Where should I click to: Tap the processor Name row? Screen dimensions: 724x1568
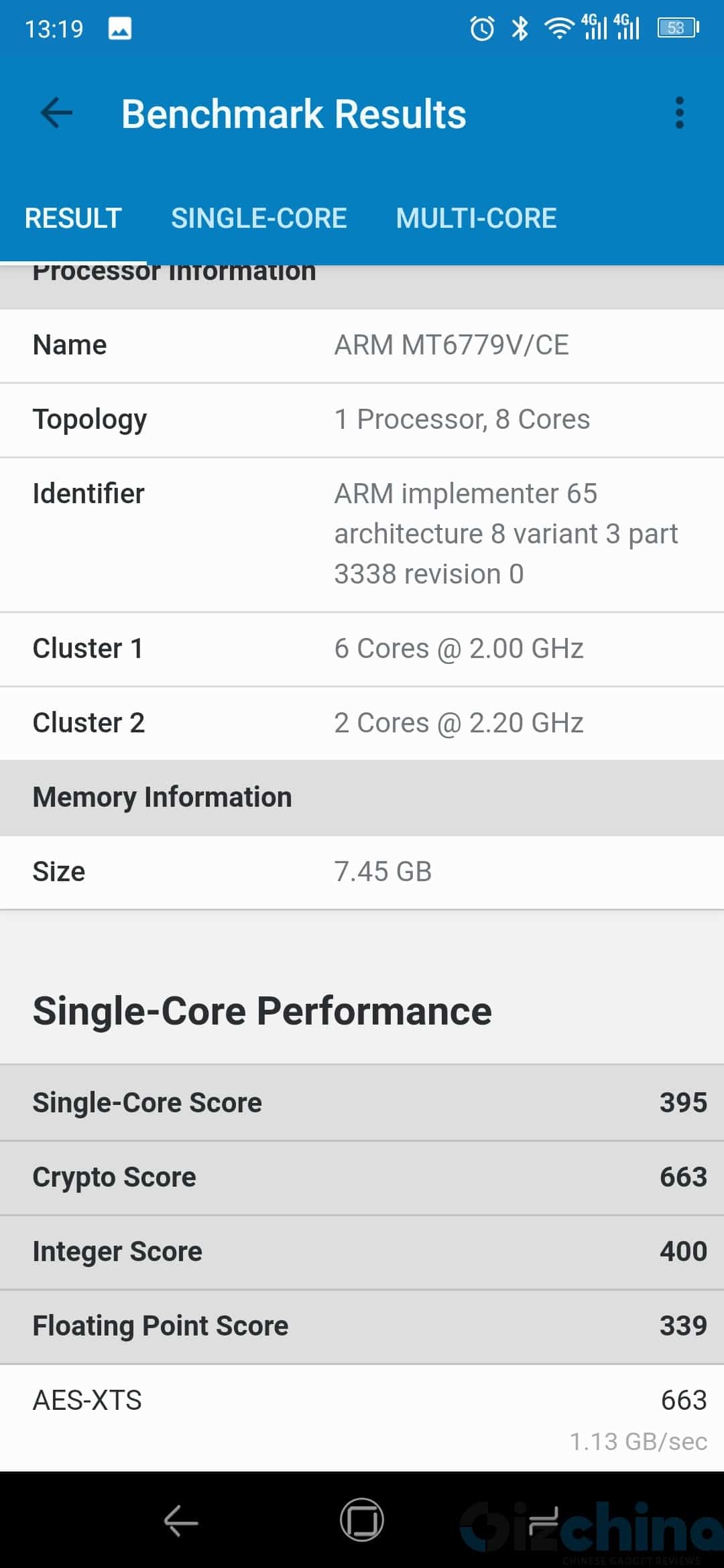click(362, 345)
